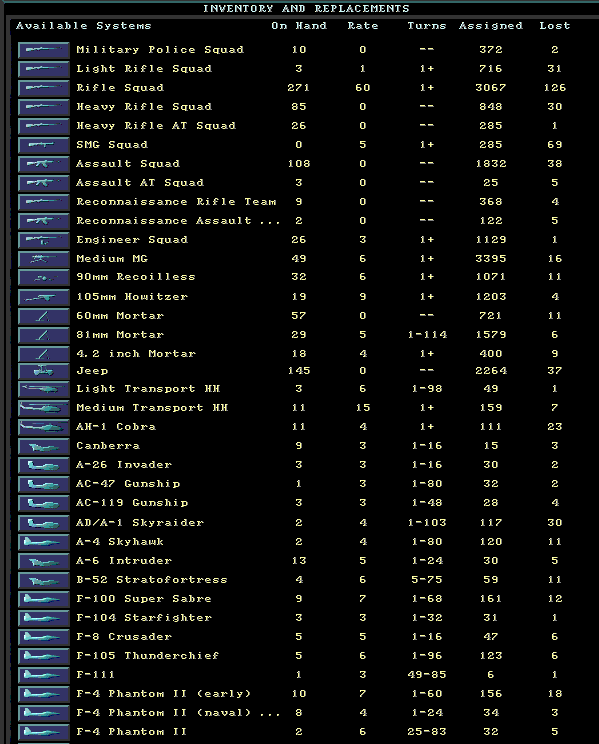Select the A-26 Invader aircraft icon
The width and height of the screenshot is (599, 744).
(44, 465)
